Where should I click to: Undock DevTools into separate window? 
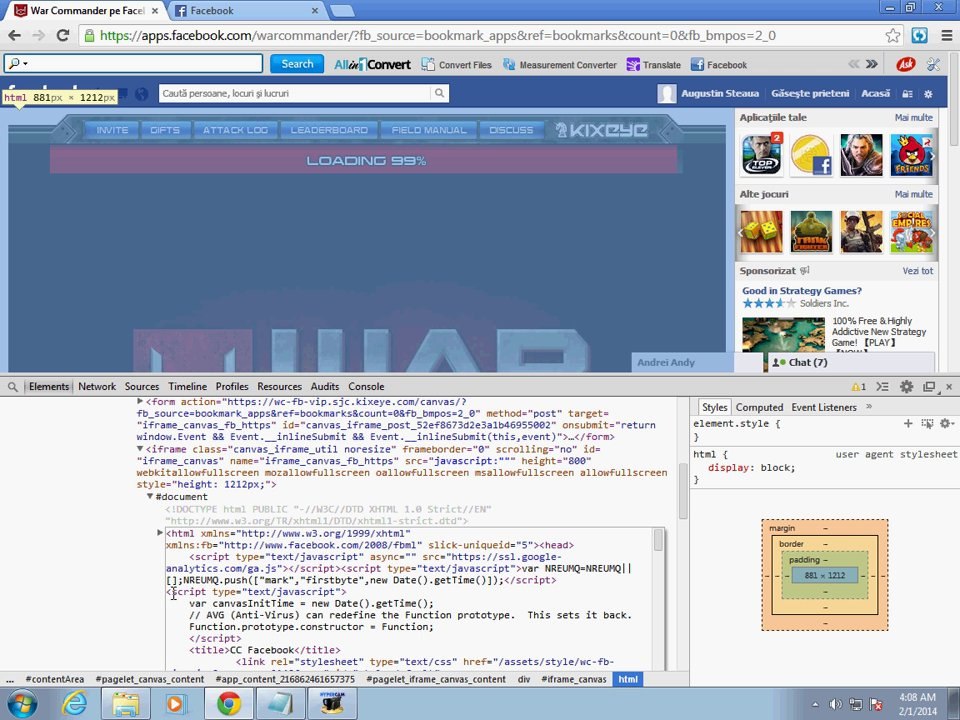pyautogui.click(x=929, y=387)
